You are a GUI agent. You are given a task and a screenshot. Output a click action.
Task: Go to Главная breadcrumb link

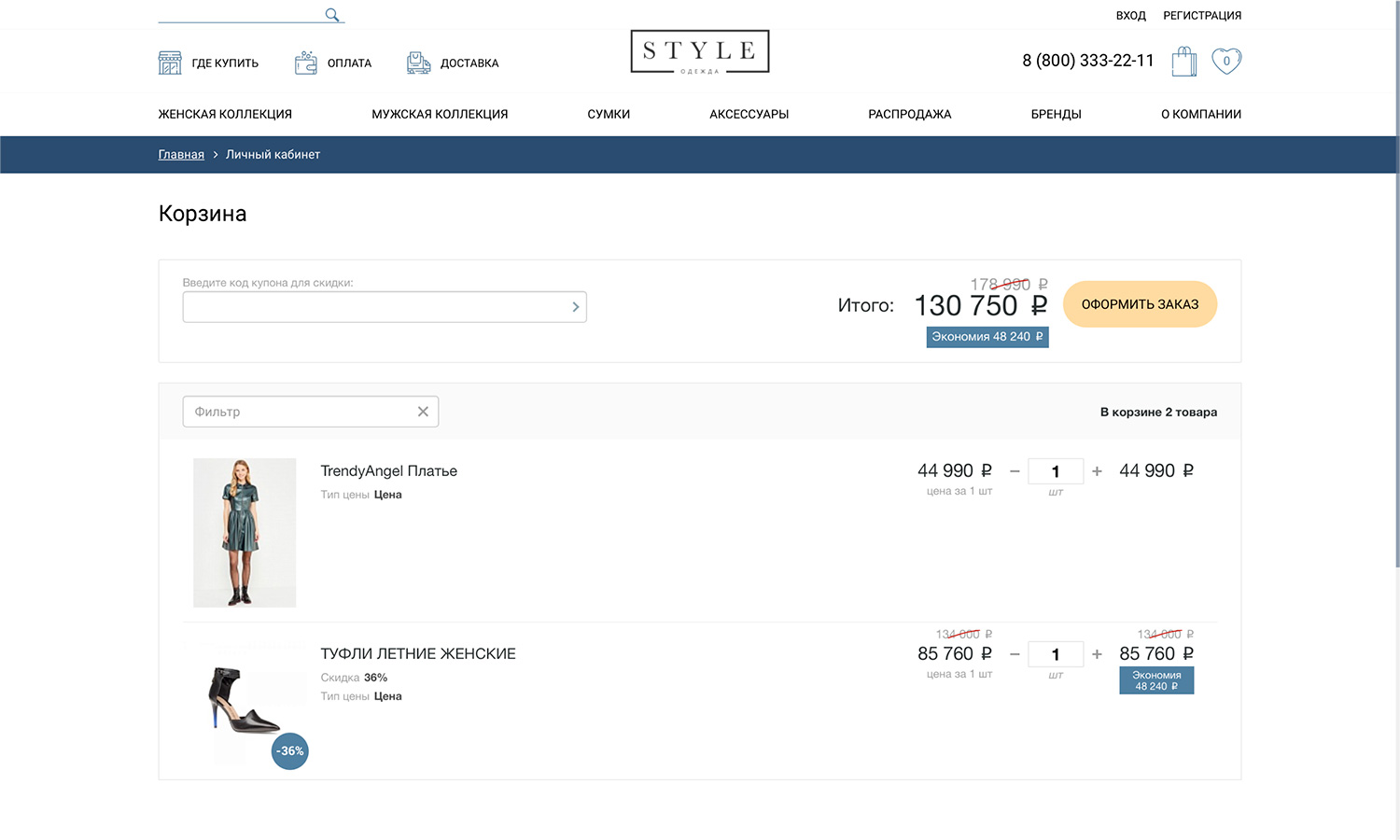[x=181, y=155]
